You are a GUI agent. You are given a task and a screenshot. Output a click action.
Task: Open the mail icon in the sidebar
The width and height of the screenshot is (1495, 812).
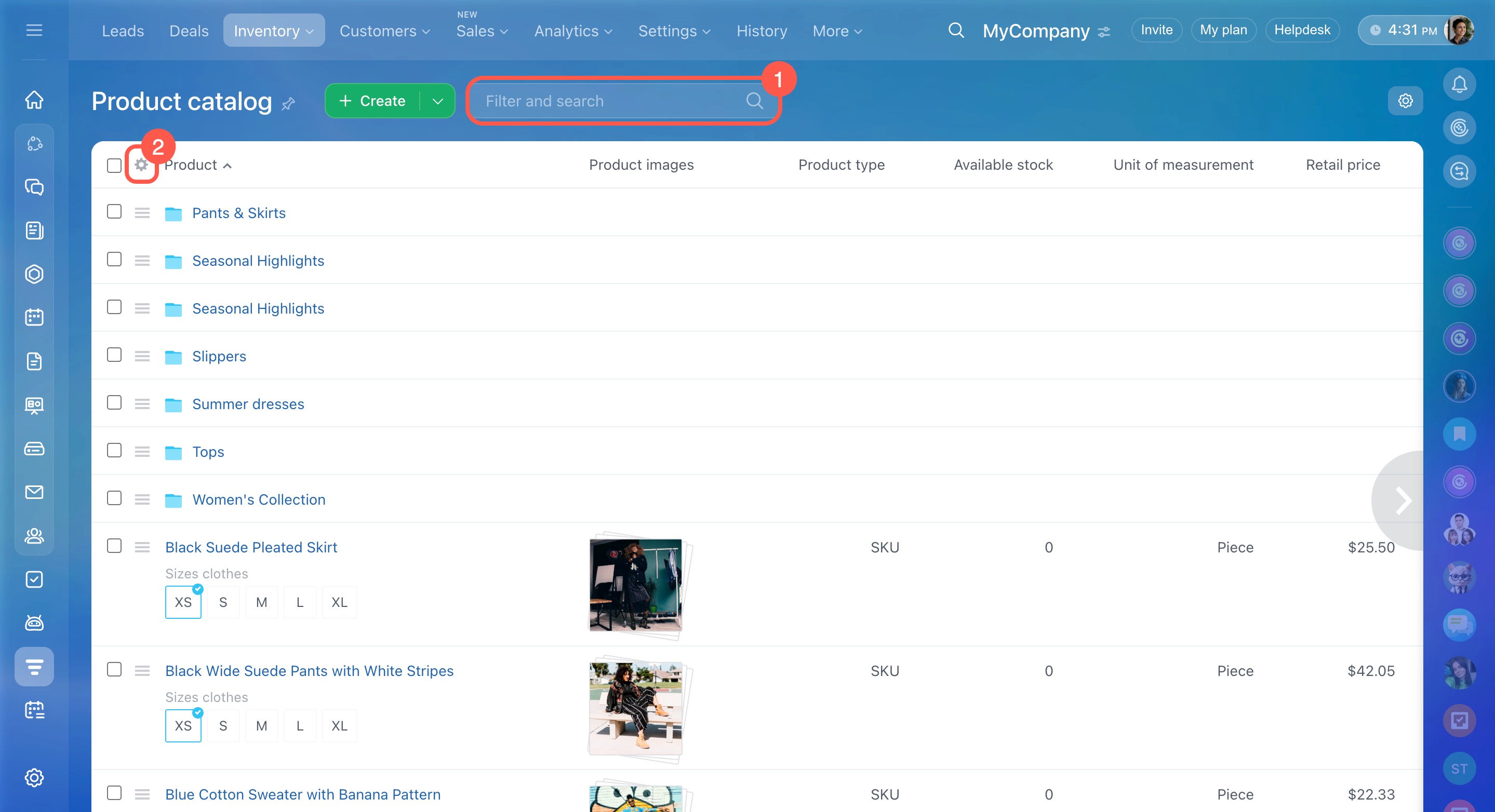tap(34, 492)
